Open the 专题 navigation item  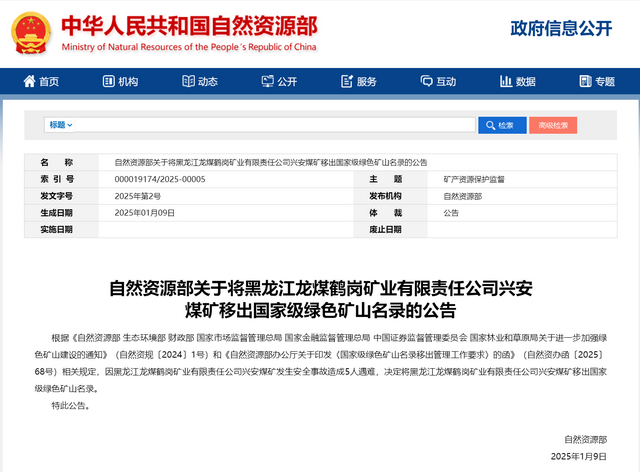[597, 81]
